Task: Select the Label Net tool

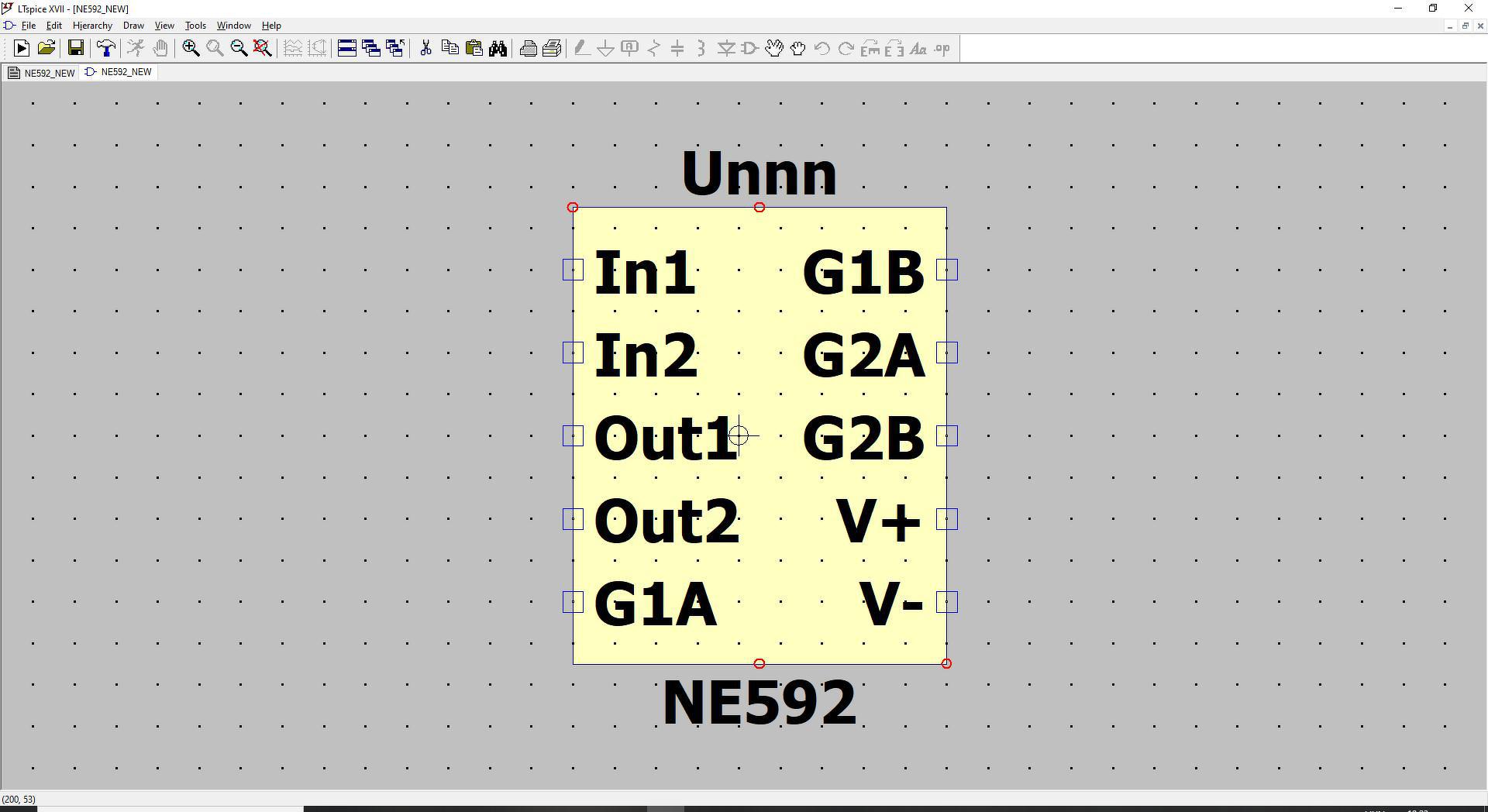Action: click(629, 49)
